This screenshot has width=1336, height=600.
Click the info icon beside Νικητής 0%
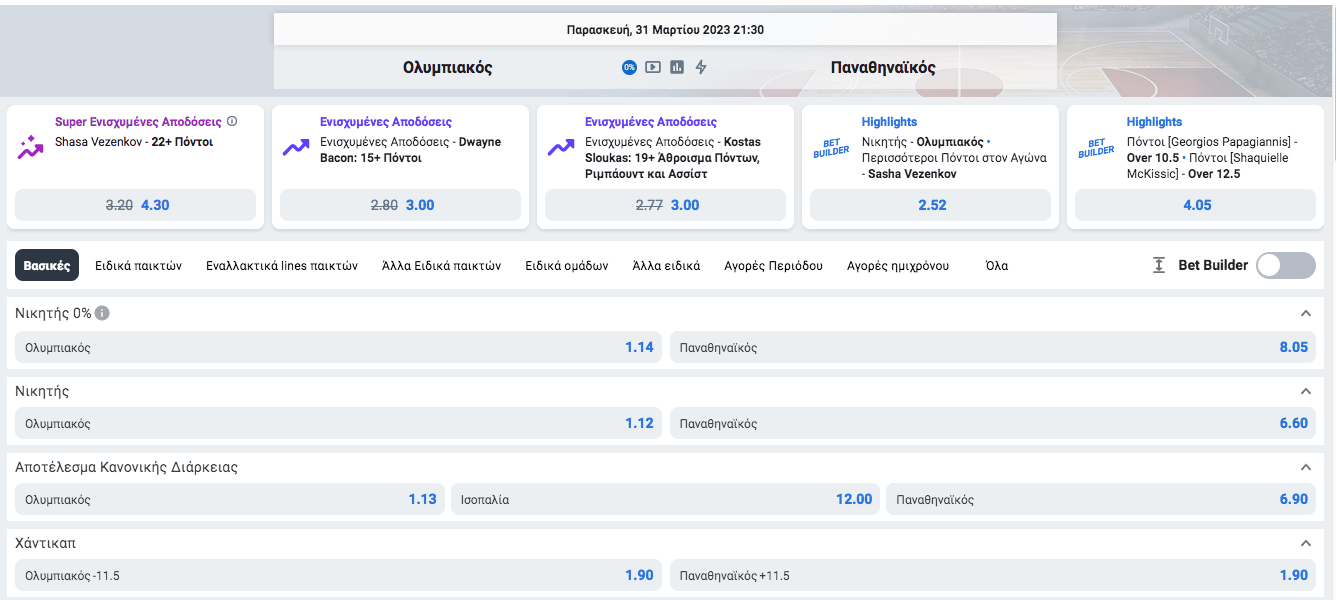[x=102, y=313]
